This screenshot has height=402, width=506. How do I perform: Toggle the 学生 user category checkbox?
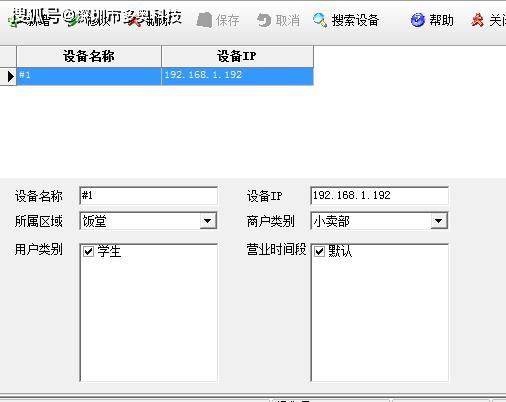coord(88,251)
